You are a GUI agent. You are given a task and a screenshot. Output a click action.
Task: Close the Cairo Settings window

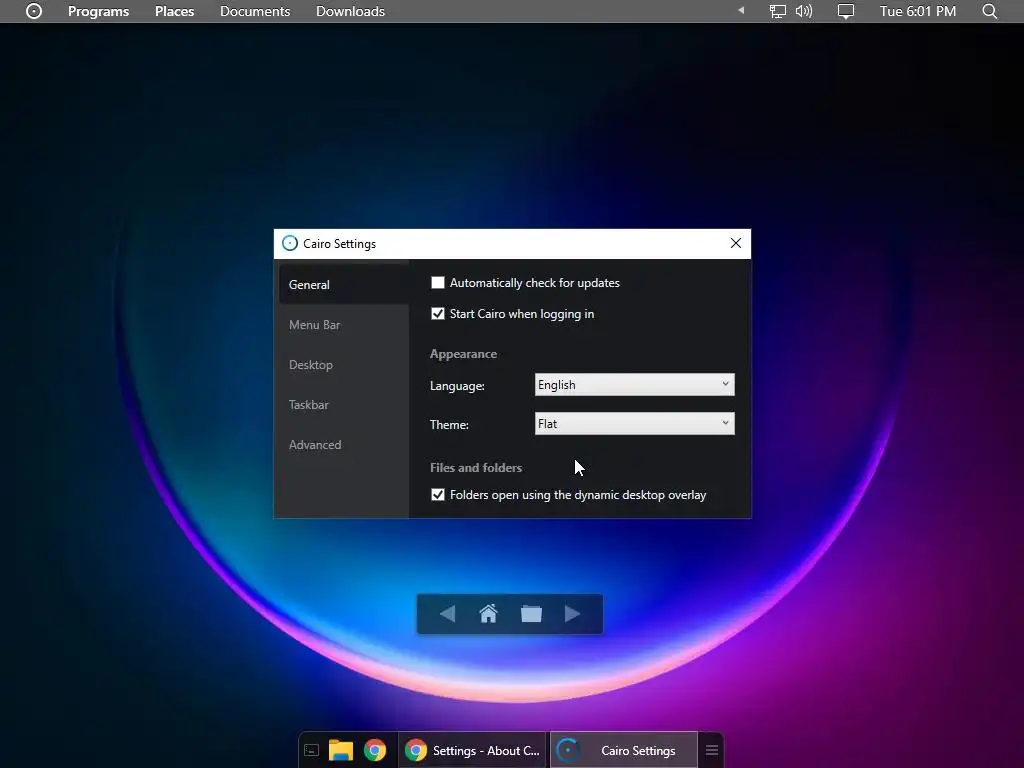(735, 243)
